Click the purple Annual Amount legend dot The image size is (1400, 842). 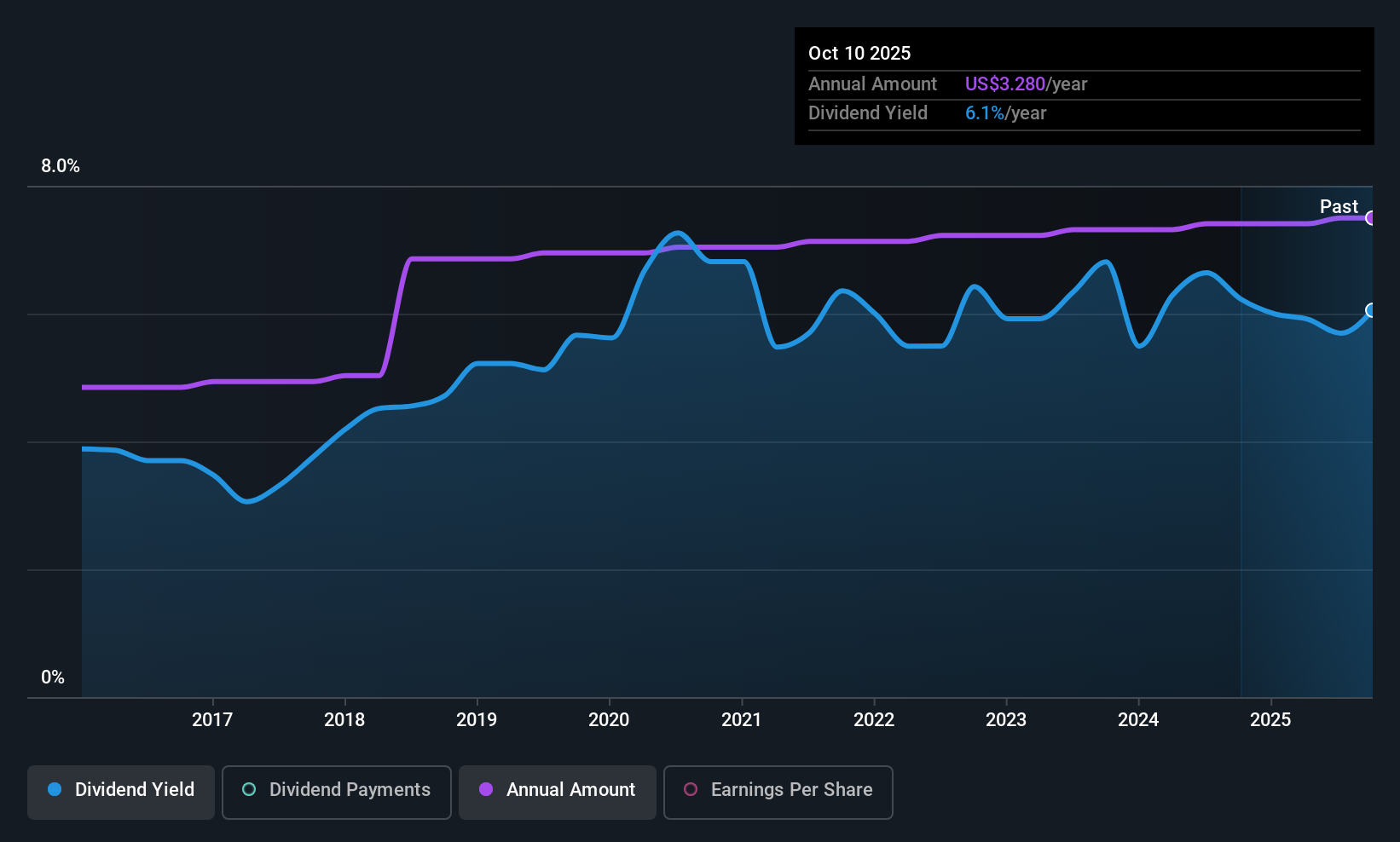pos(486,790)
